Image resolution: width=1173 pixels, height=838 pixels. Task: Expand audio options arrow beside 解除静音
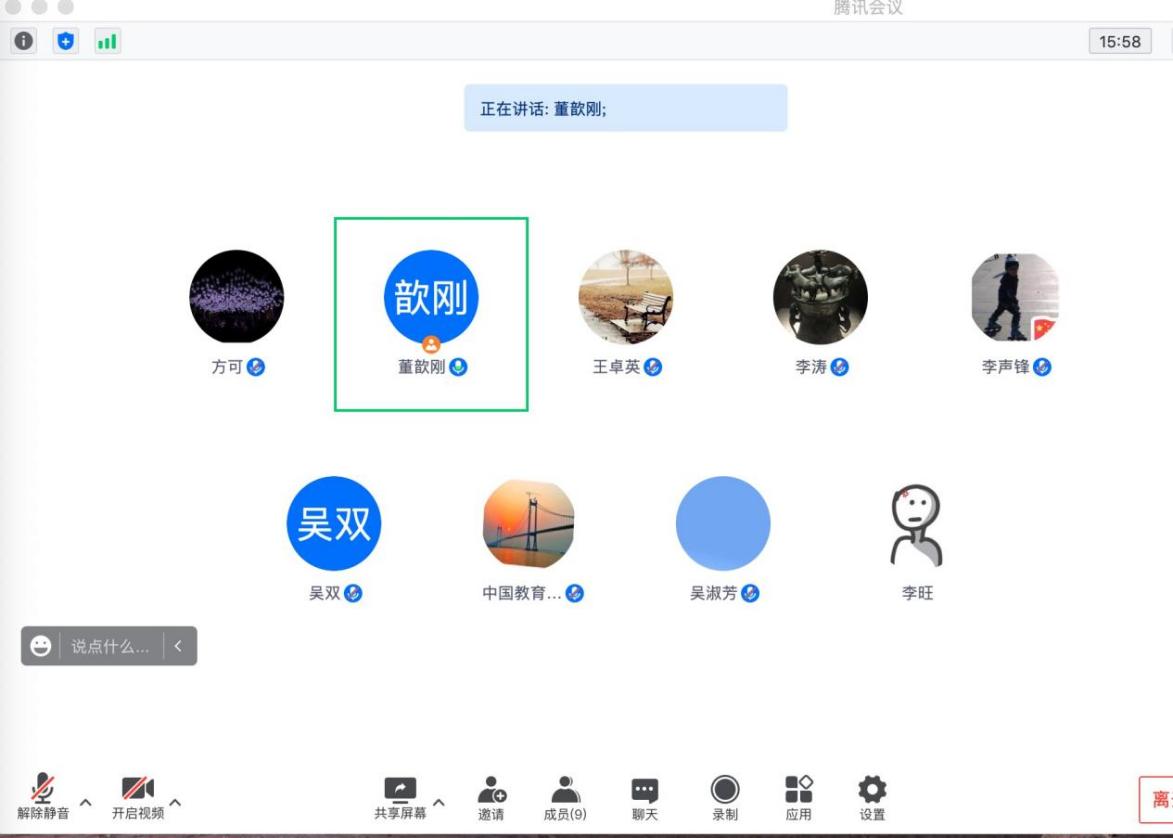[x=85, y=802]
